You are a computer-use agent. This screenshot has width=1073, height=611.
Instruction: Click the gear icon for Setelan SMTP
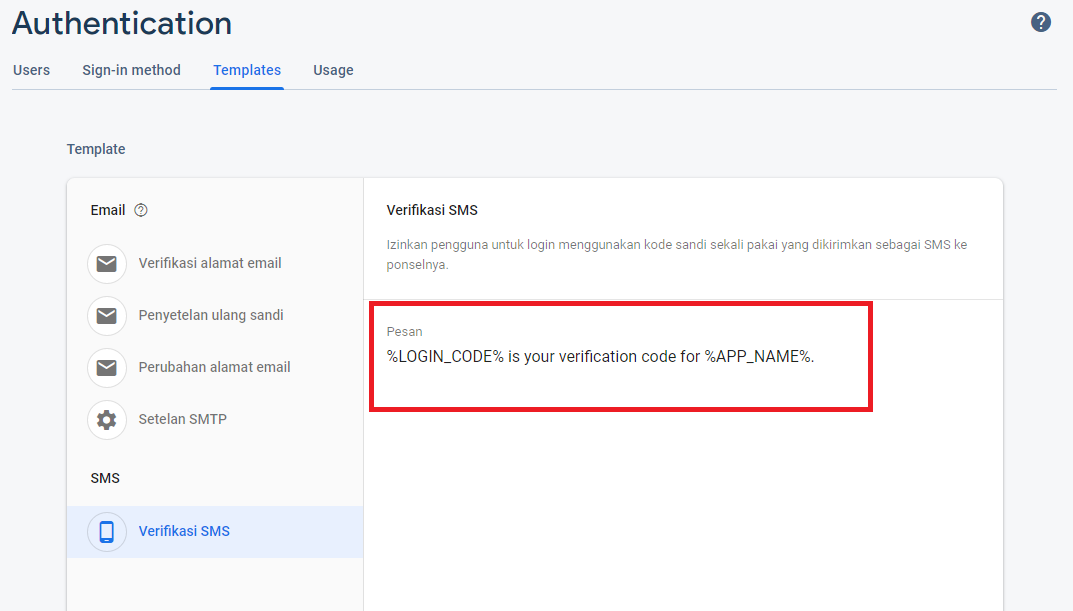coord(107,420)
